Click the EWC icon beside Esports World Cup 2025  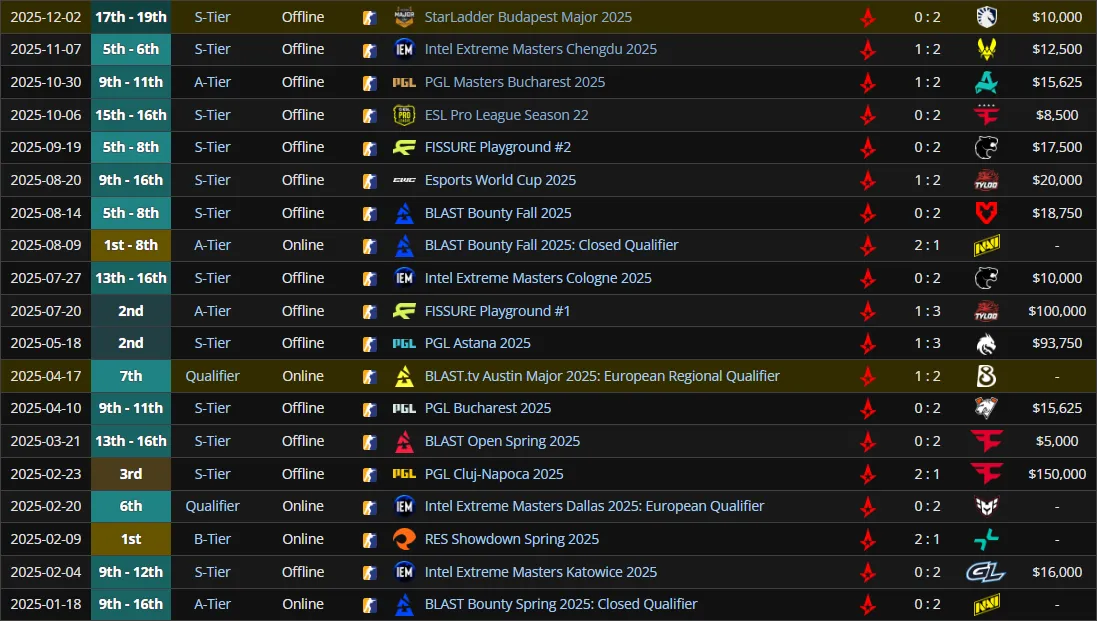pos(404,180)
